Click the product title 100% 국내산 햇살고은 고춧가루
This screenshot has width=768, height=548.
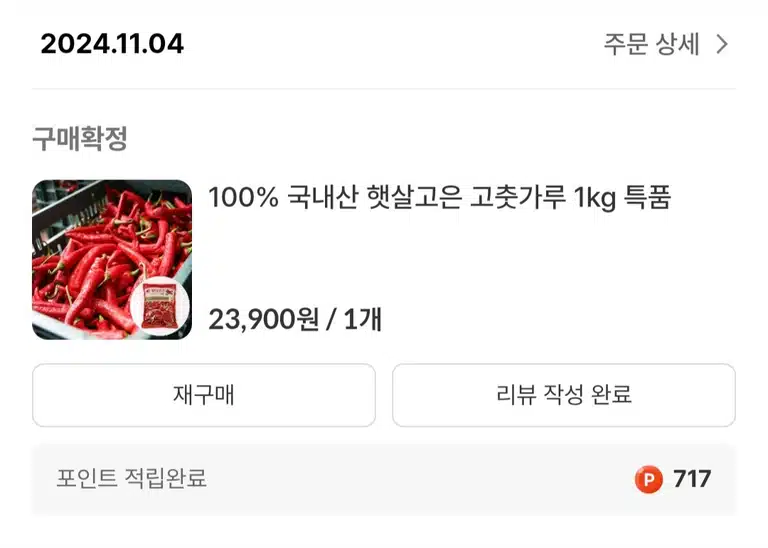[387, 197]
